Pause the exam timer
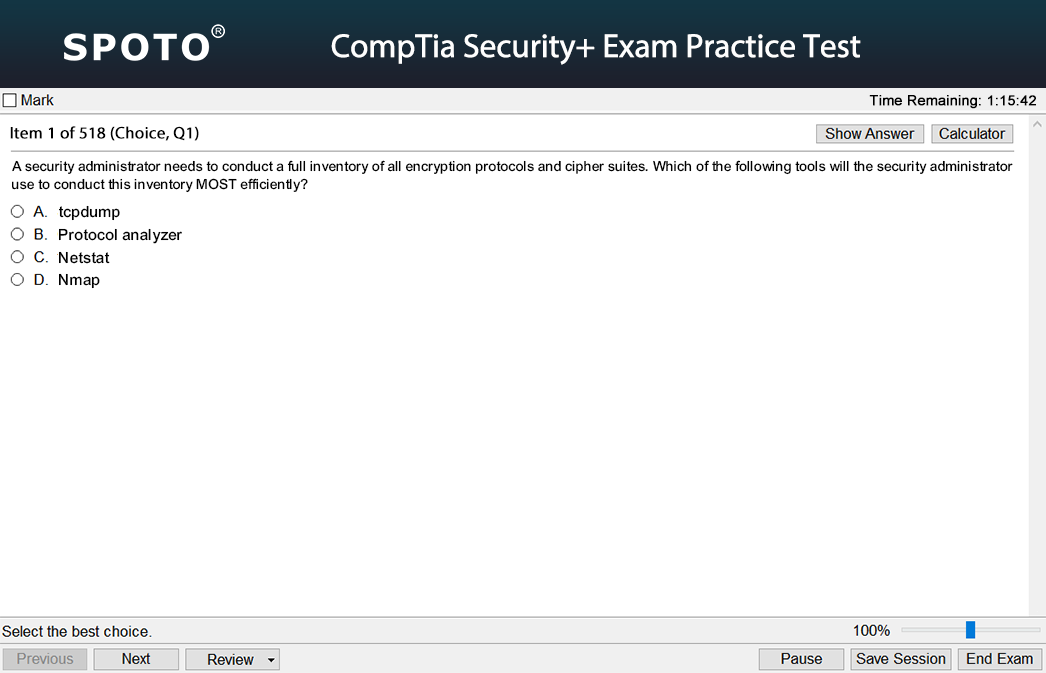The height and width of the screenshot is (673, 1046). [x=801, y=659]
